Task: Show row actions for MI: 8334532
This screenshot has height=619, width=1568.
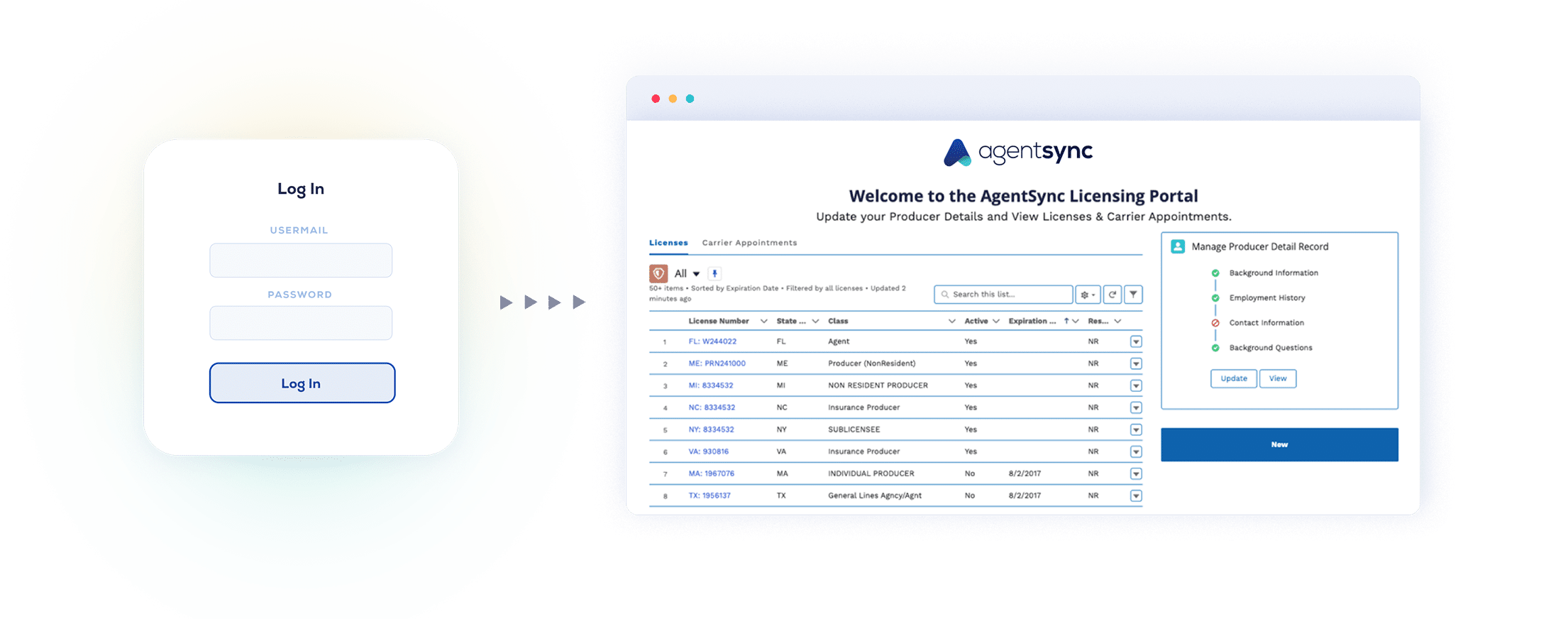Action: point(1136,386)
